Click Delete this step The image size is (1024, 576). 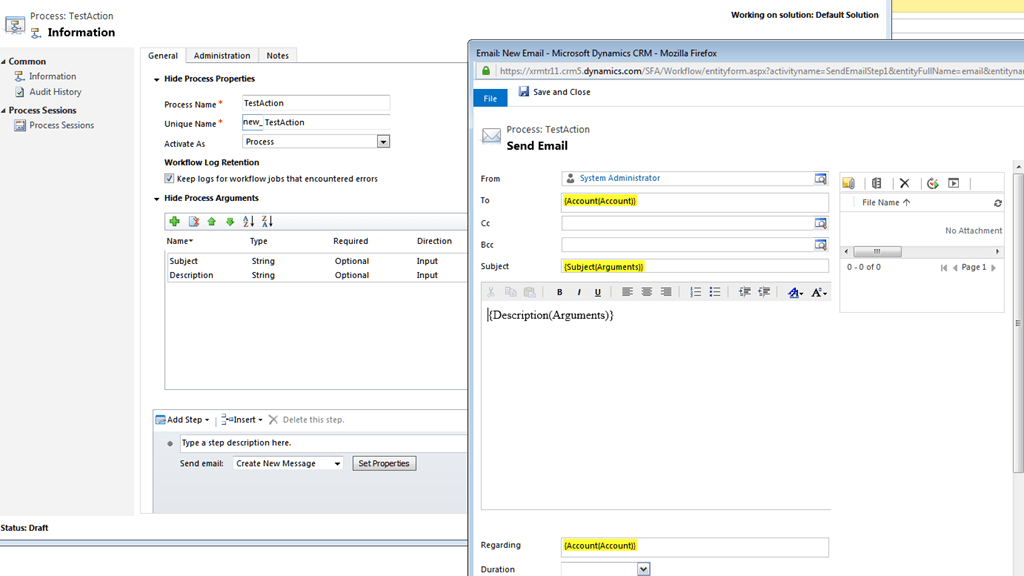pos(307,420)
